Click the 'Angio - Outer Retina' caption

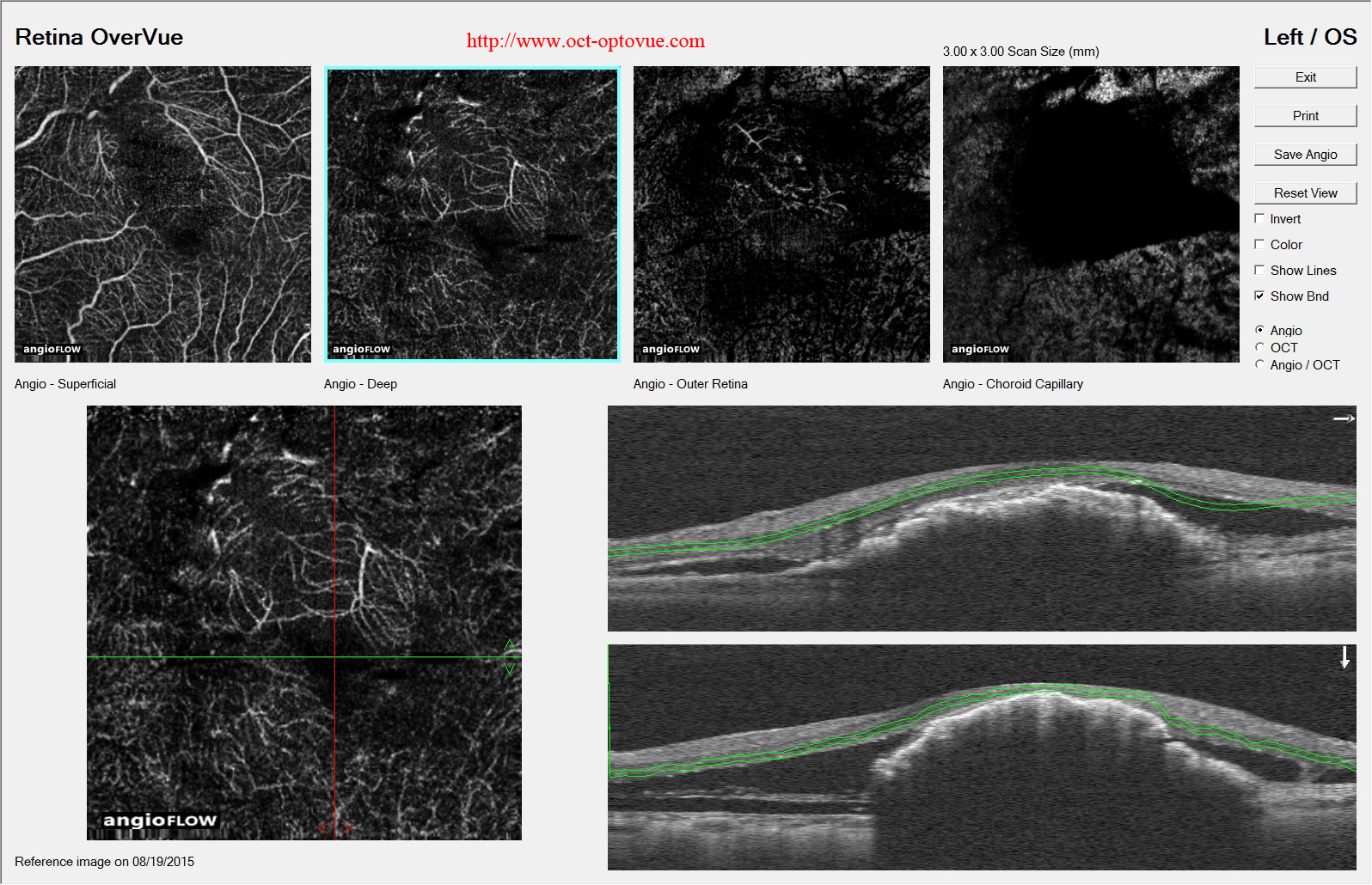point(690,384)
